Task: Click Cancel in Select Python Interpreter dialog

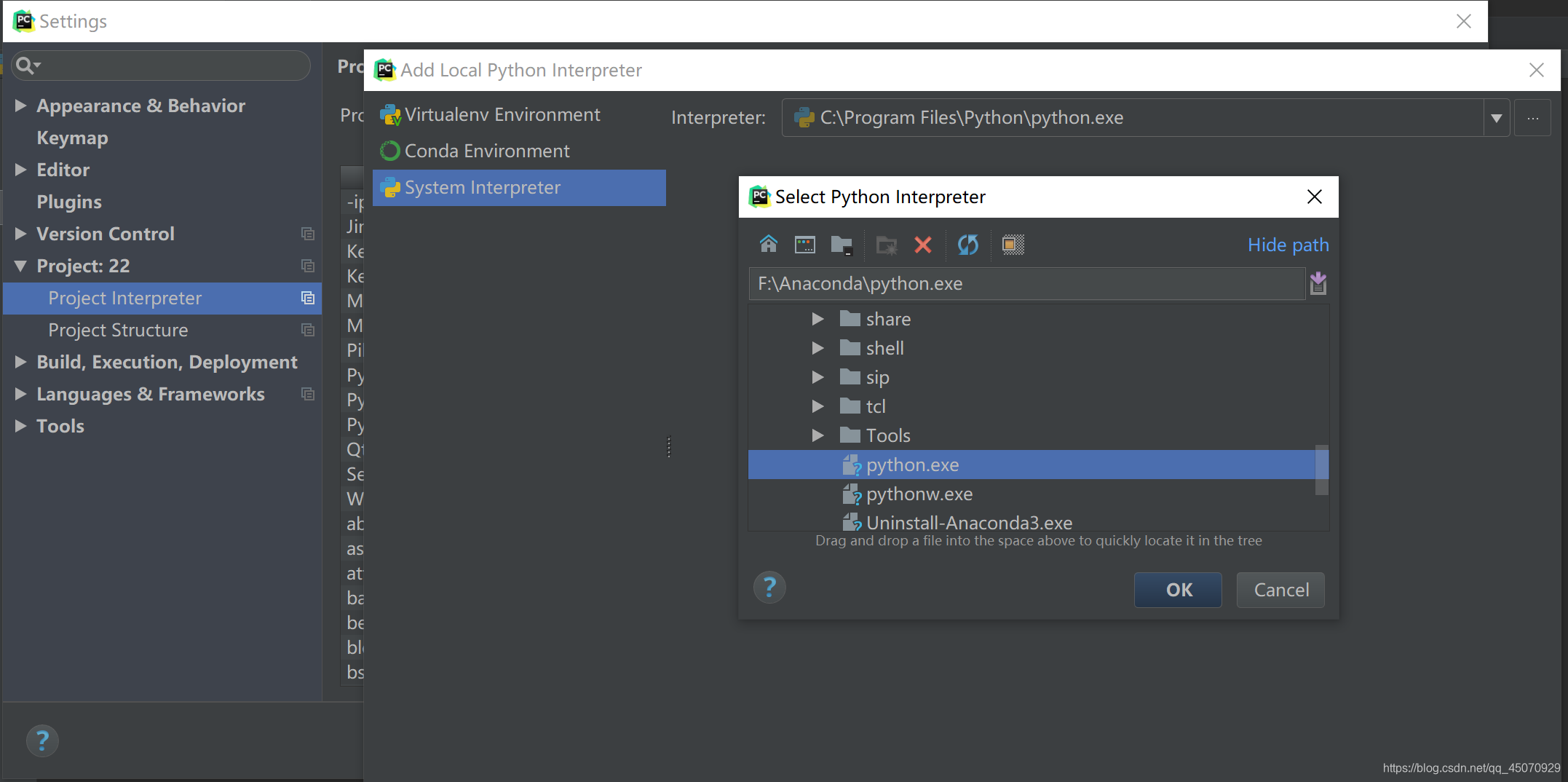Action: (1280, 590)
